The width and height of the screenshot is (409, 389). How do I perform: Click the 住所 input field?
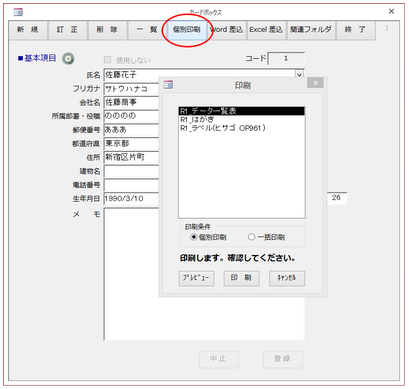(132, 157)
